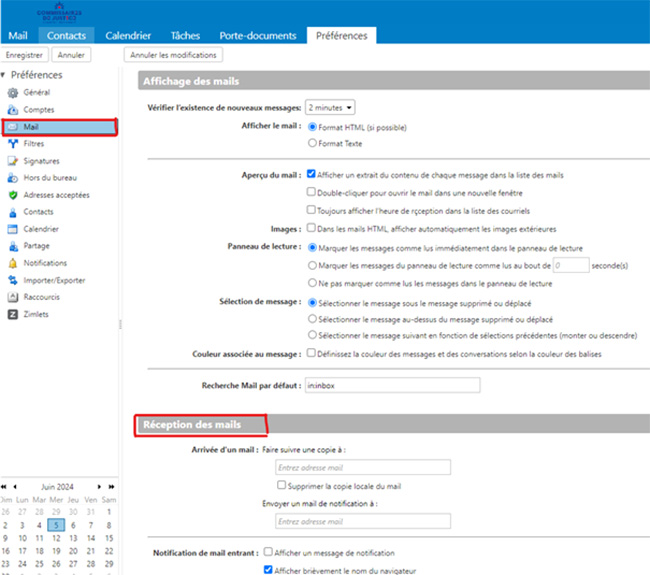Open the Porte-documents tab

[x=258, y=36]
